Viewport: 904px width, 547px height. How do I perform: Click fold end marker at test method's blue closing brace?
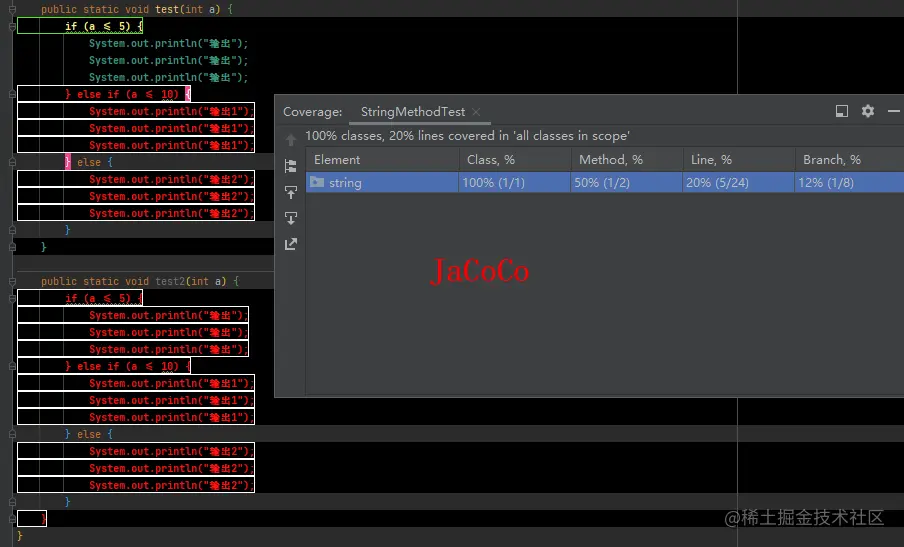click(x=12, y=230)
